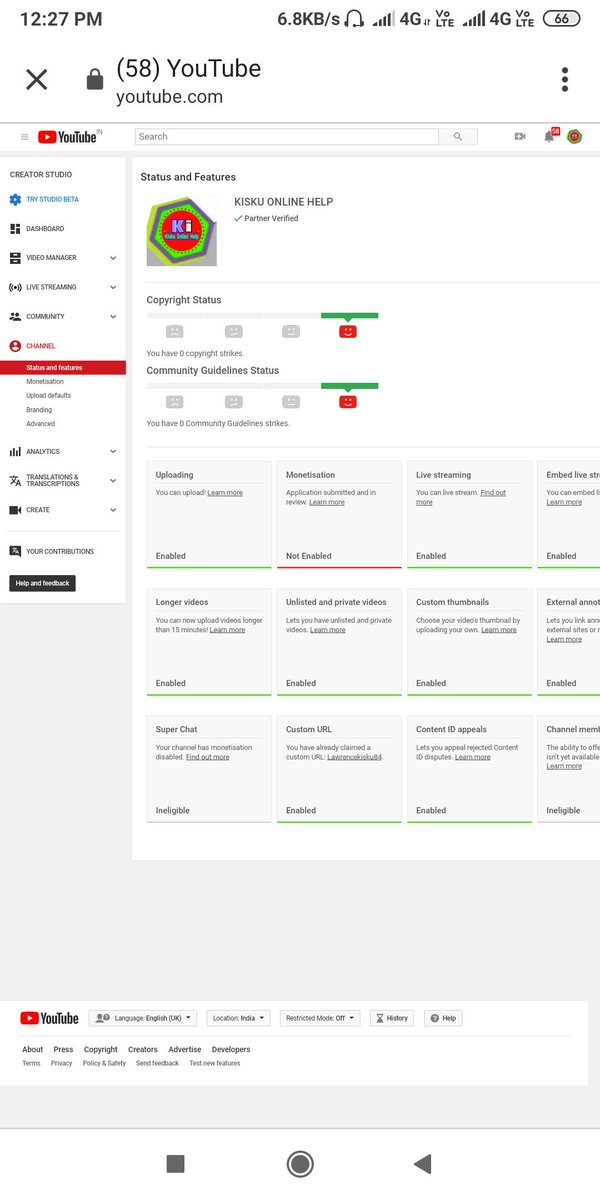600x1200 pixels.
Task: Open Learn more in Unlisted and private videos
Action: coord(328,630)
